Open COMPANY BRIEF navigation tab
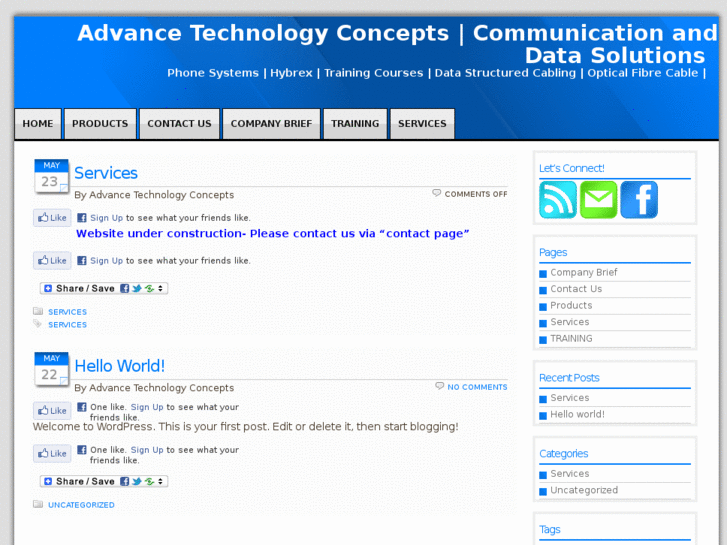This screenshot has width=727, height=545. click(x=271, y=124)
